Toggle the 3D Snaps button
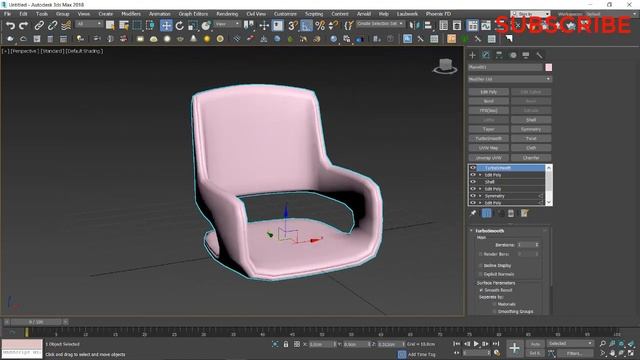640x360 pixels. click(292, 26)
